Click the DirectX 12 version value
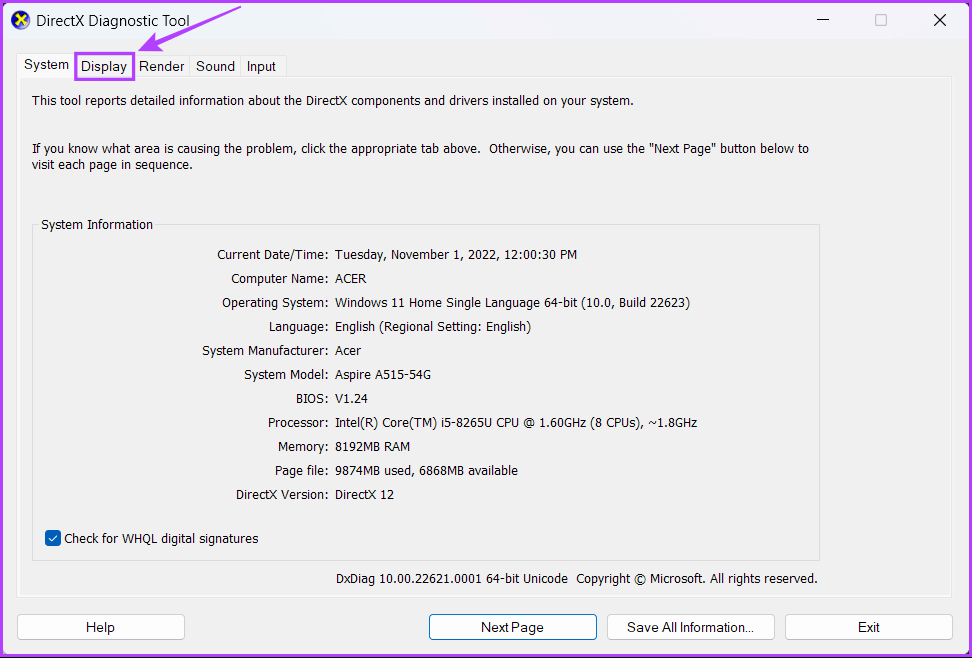Viewport: 972px width, 658px height. (364, 494)
